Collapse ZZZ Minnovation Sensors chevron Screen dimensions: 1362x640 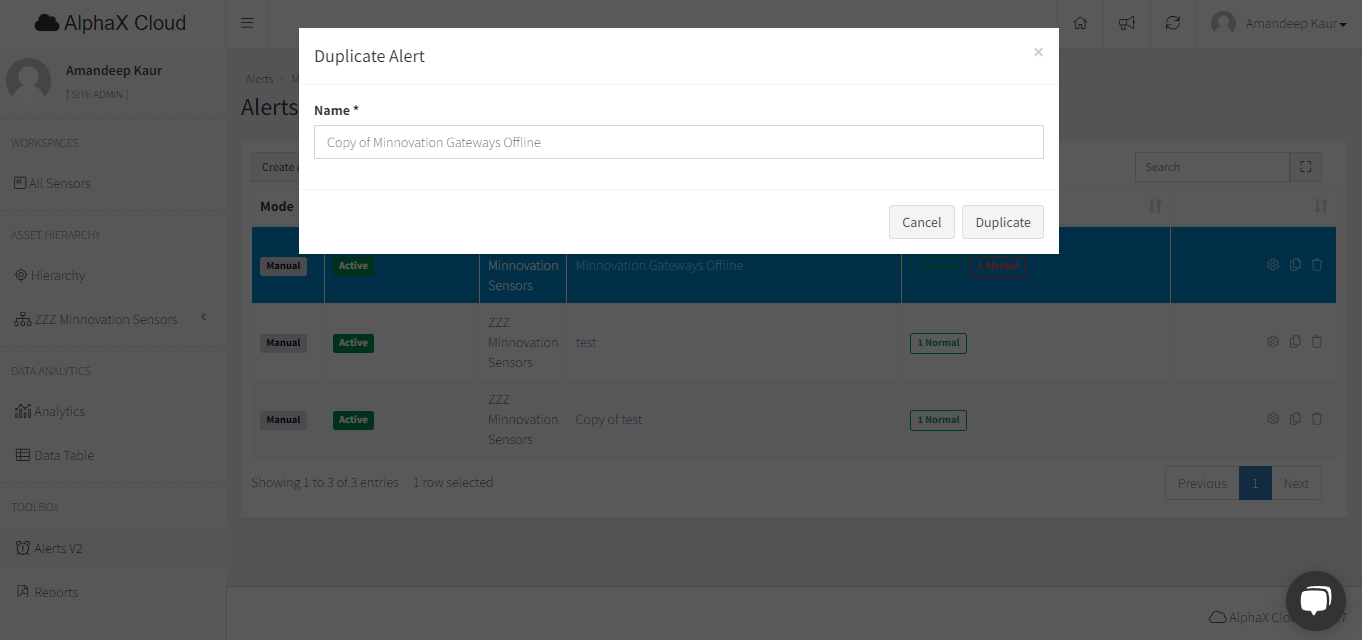(x=203, y=318)
